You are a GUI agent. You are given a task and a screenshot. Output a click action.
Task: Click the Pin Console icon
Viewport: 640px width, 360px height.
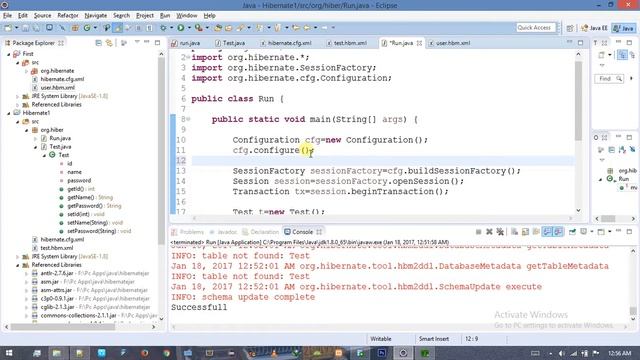coord(572,232)
